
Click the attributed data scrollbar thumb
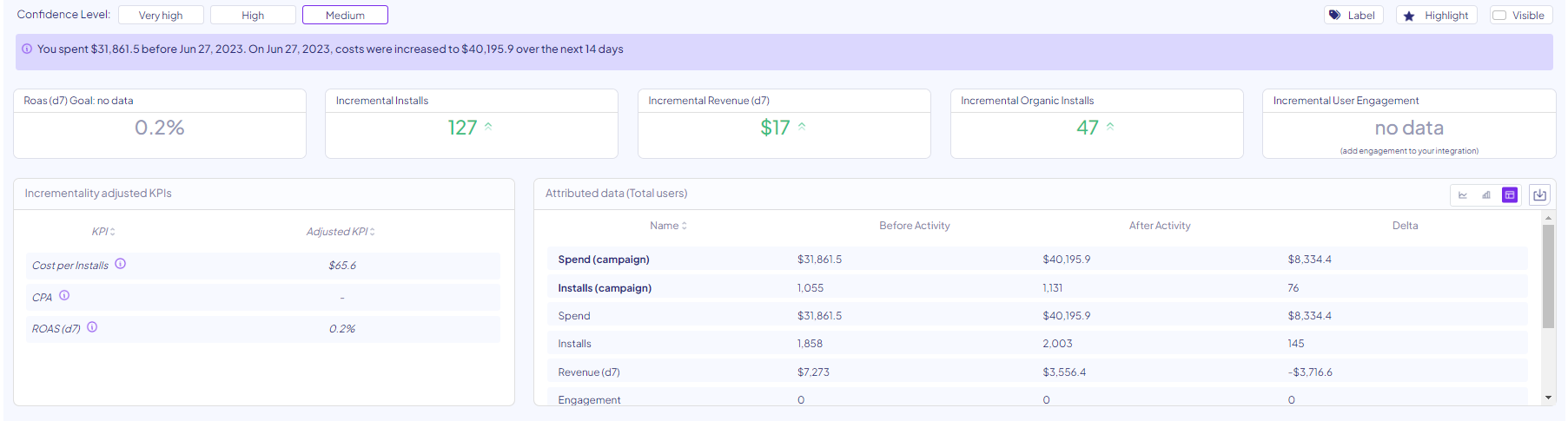[1548, 276]
